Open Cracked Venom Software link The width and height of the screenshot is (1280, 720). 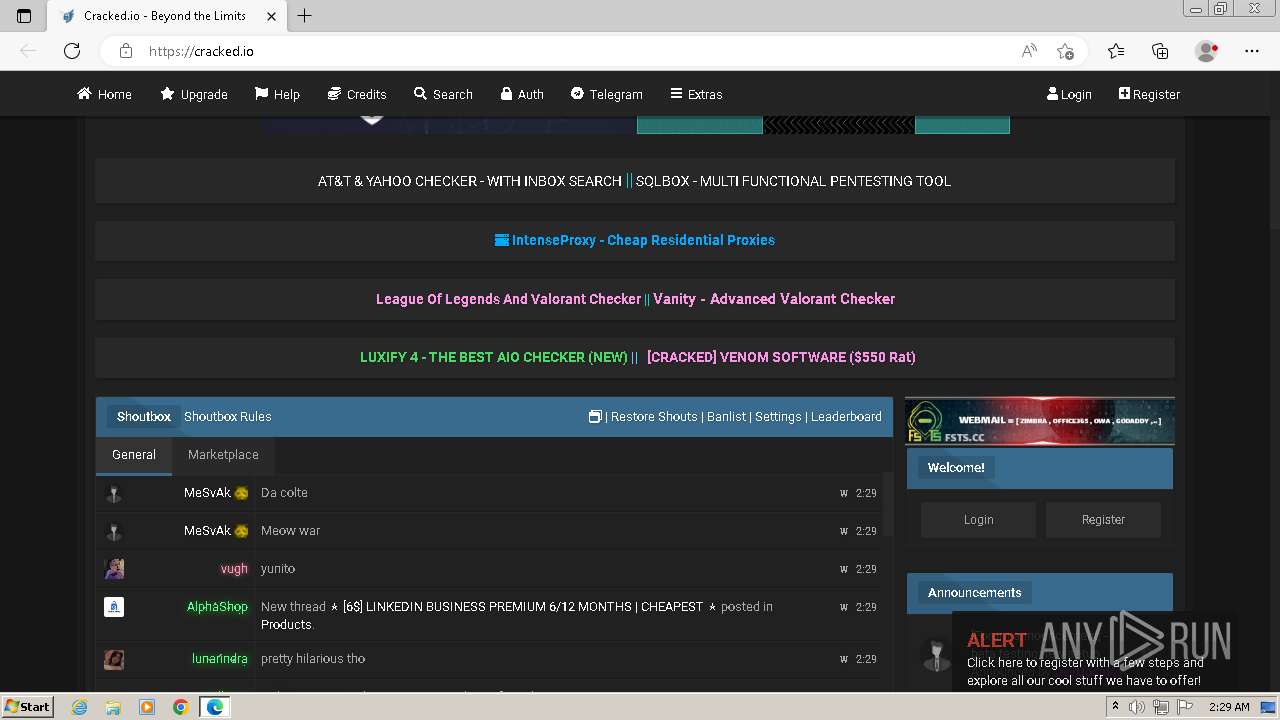[781, 357]
